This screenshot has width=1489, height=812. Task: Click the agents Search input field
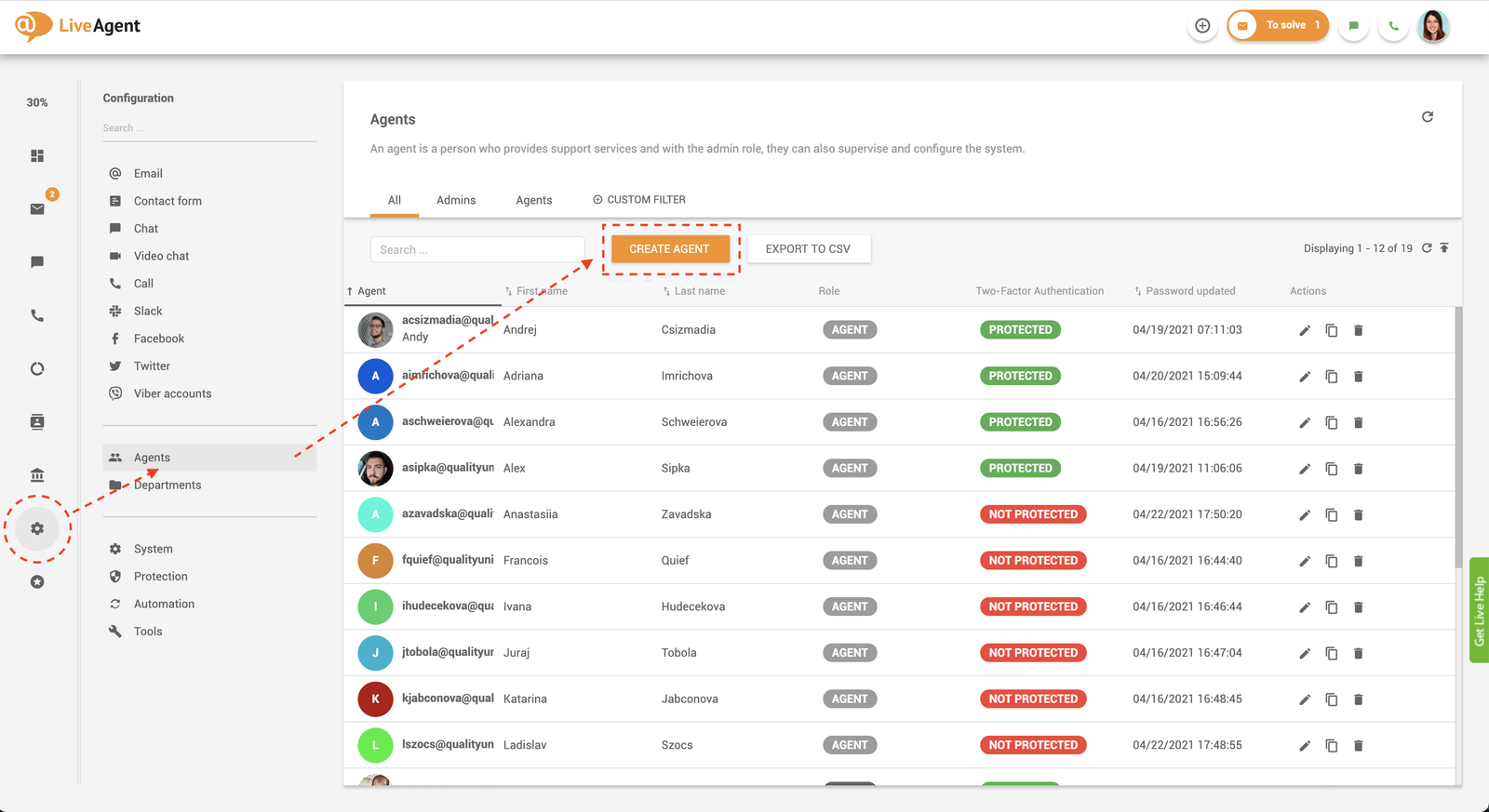click(476, 249)
